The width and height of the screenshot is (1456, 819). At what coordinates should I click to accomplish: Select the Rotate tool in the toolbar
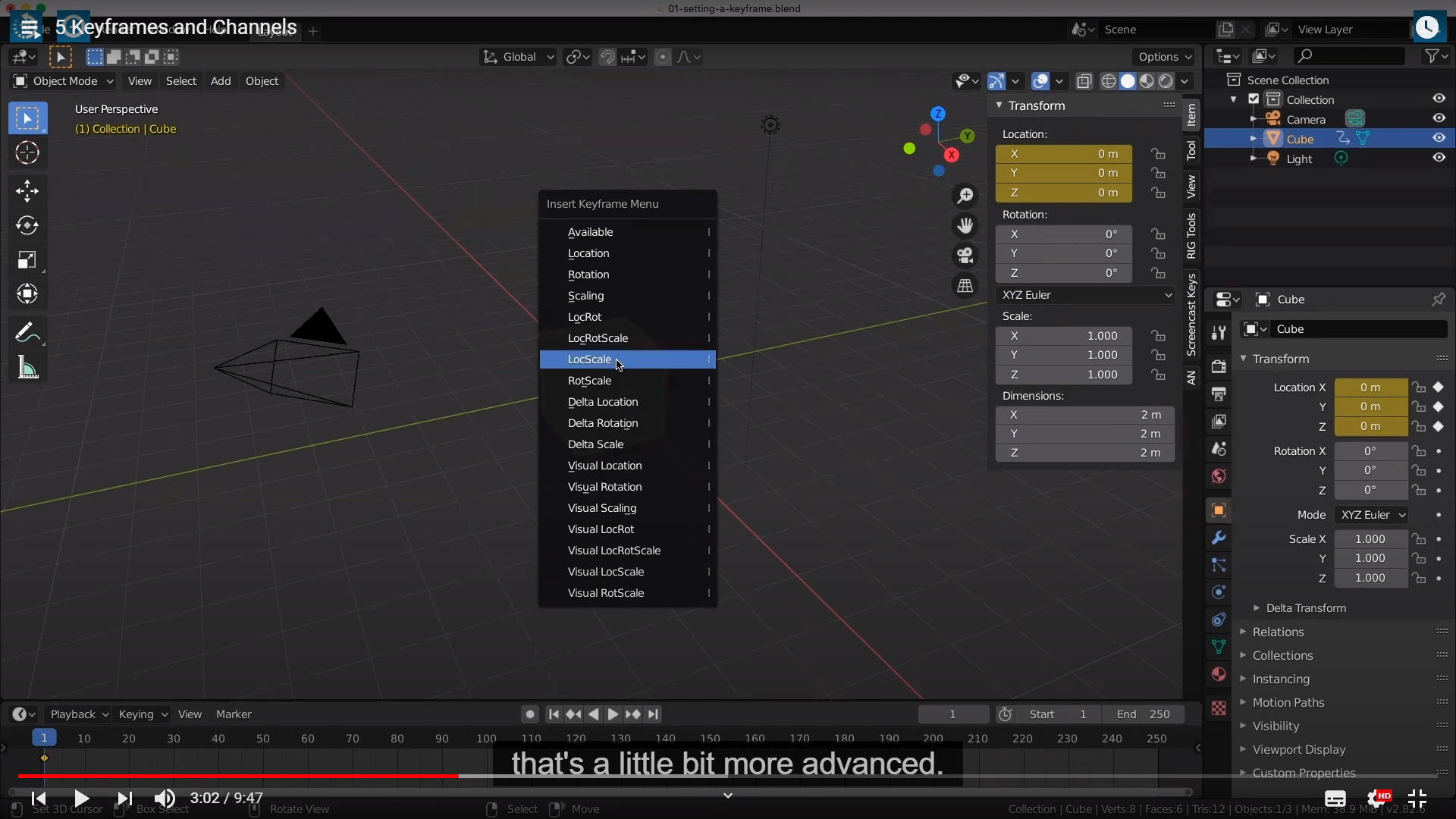pos(27,225)
